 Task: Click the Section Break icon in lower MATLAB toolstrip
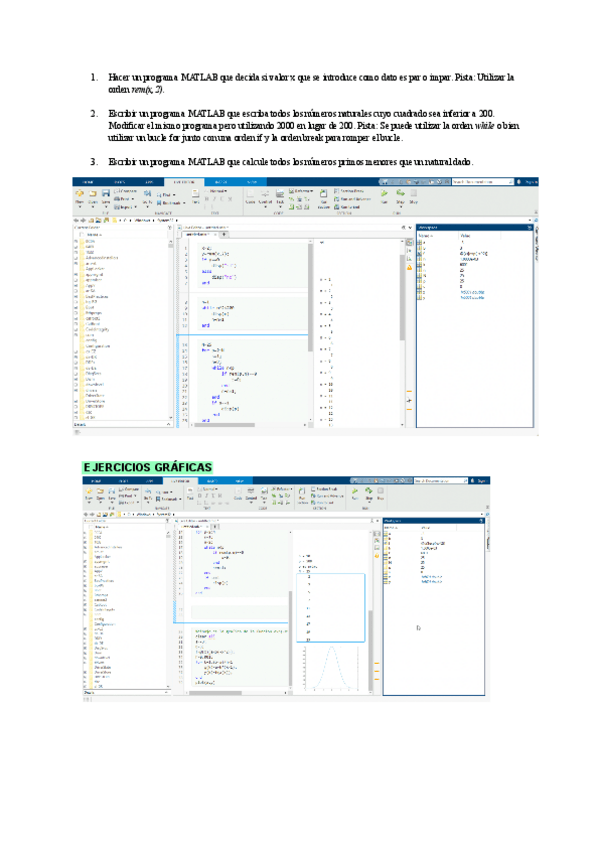point(323,488)
